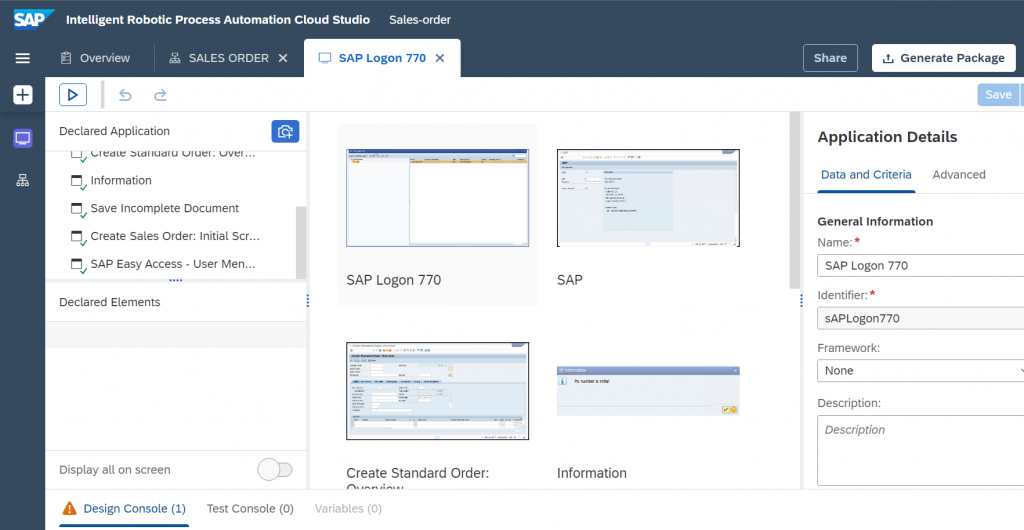Click the Description text area
Screen dimensions: 1024x530
[920, 450]
